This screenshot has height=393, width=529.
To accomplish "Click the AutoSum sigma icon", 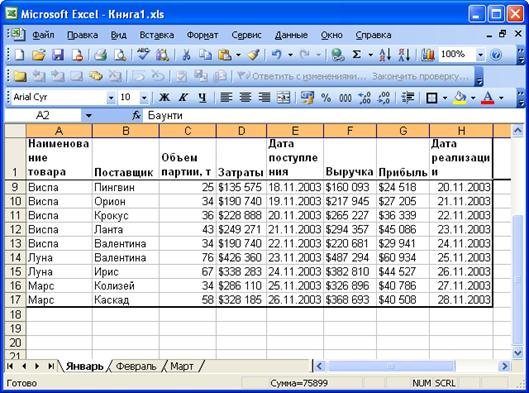I will [x=357, y=54].
